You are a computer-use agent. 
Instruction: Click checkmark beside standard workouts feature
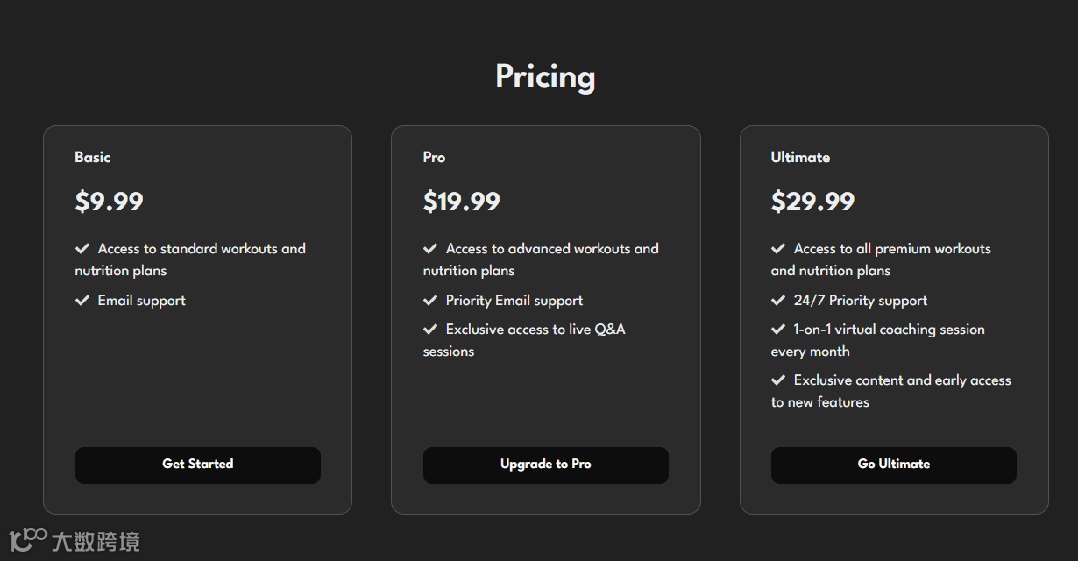coord(82,249)
